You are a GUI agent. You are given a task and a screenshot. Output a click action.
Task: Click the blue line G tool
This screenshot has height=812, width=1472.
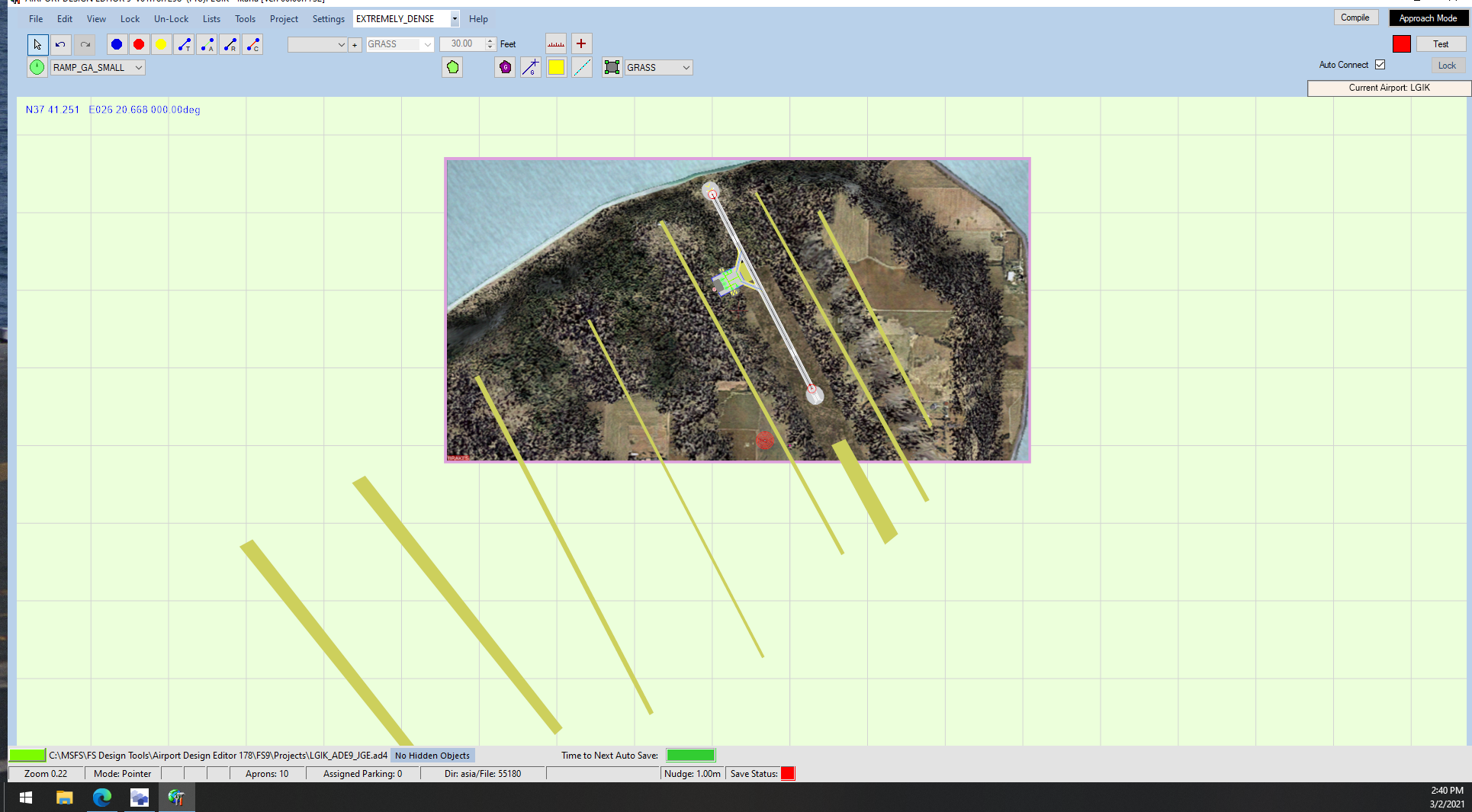[x=530, y=67]
